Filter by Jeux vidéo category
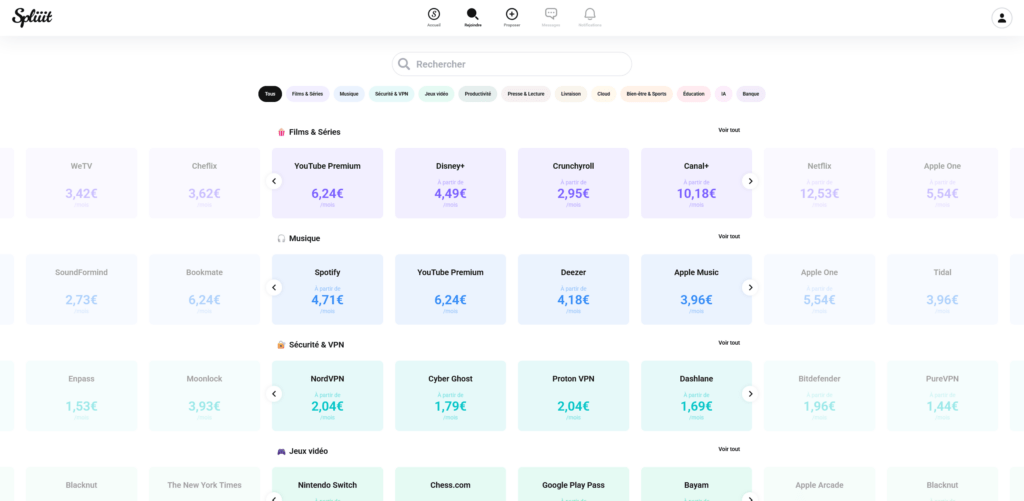 point(436,94)
